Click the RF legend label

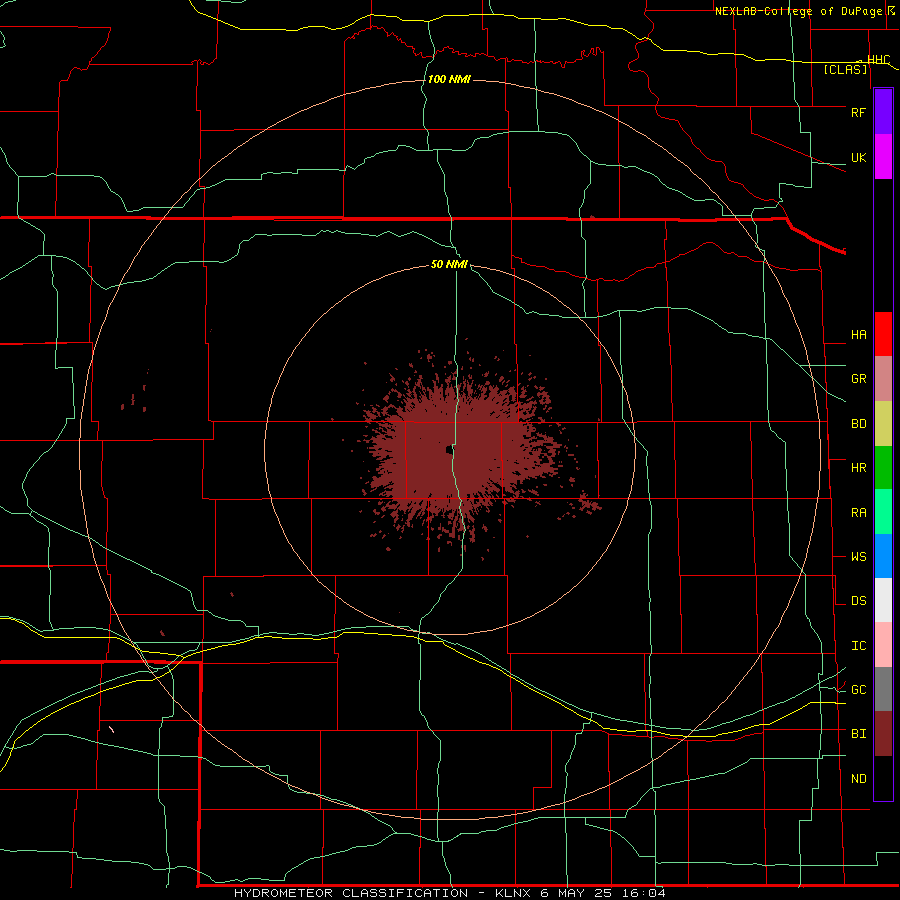pos(858,112)
